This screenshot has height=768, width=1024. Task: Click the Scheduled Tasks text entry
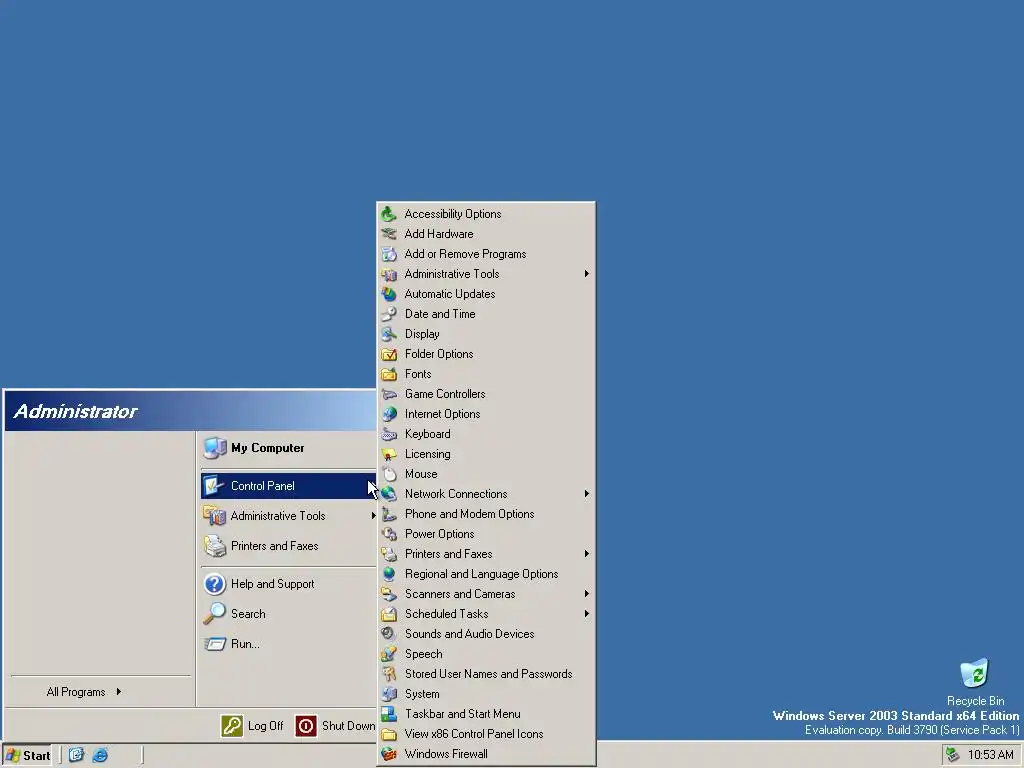[447, 614]
